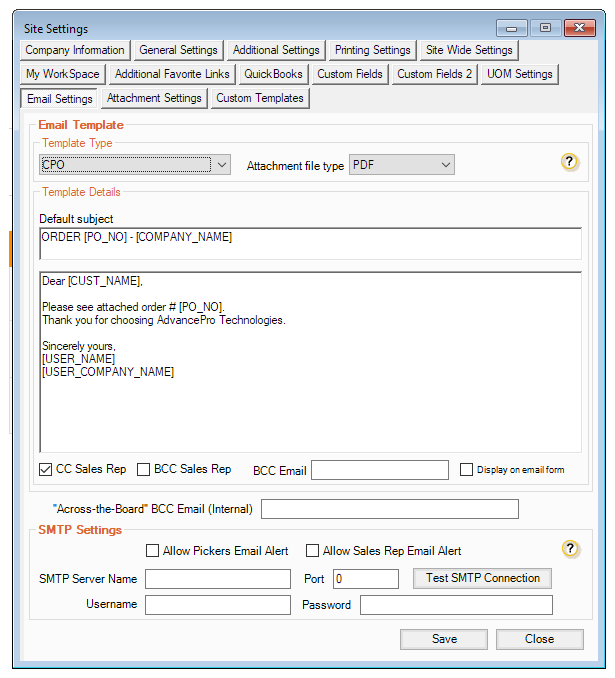Enable Allow Pickers Email Alert
This screenshot has height=678, width=615.
point(153,550)
